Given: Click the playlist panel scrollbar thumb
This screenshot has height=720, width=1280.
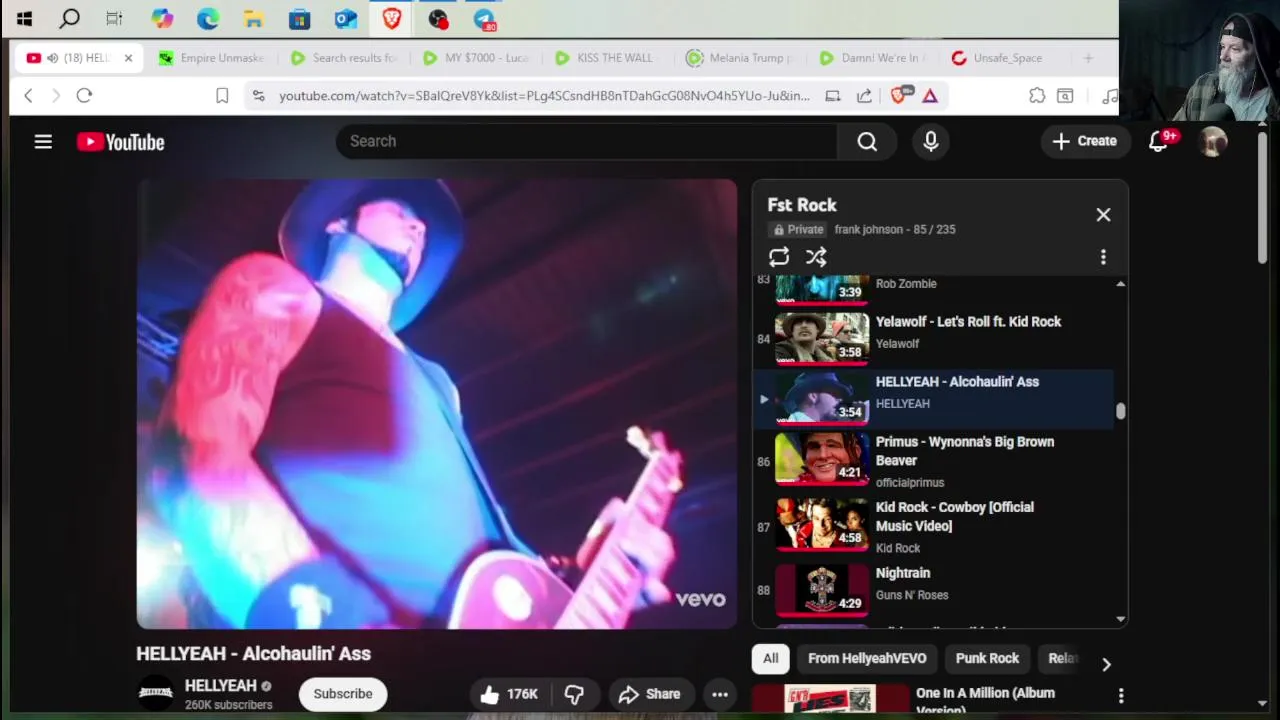Looking at the screenshot, I should 1120,411.
